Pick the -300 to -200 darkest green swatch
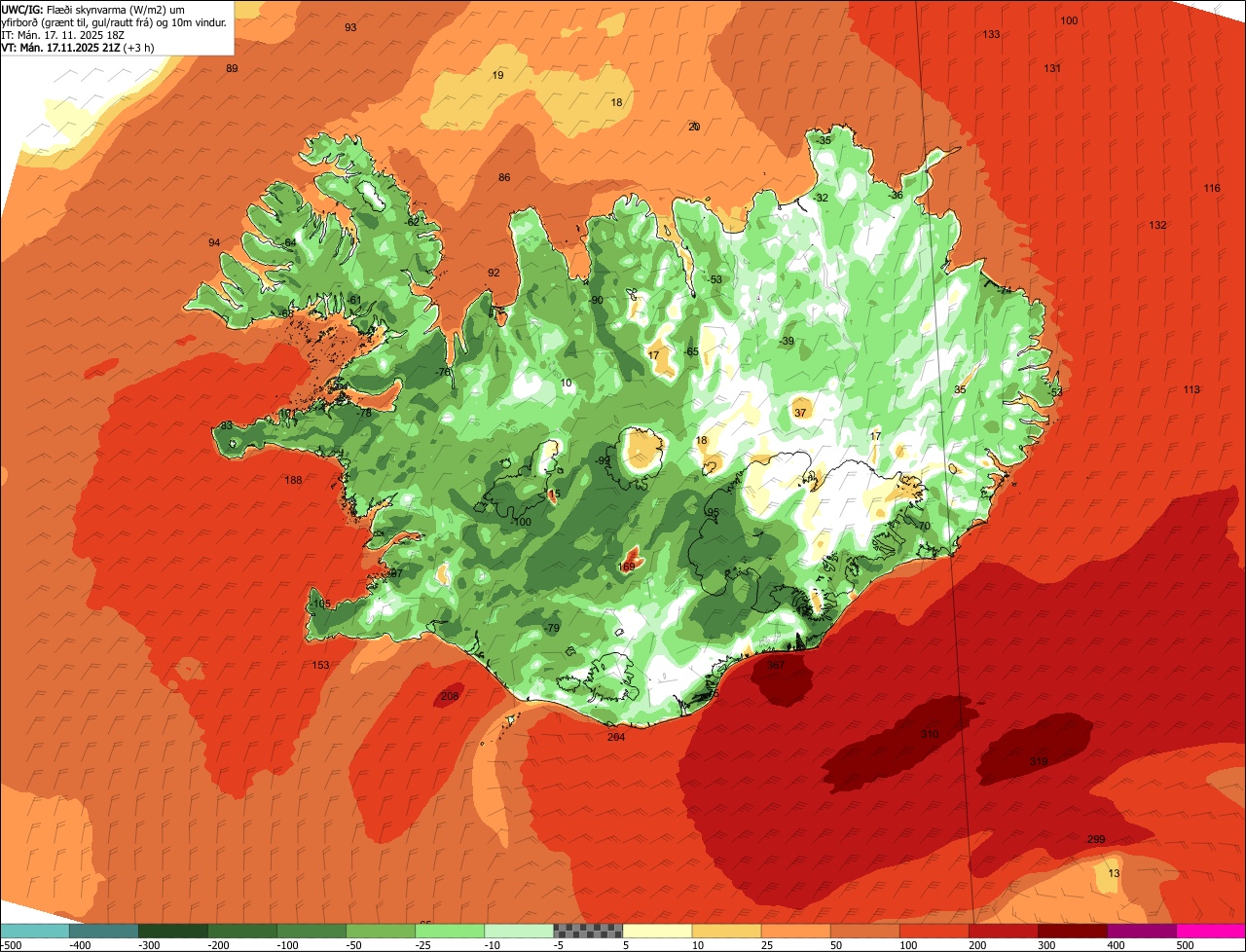The height and width of the screenshot is (952, 1246). [x=172, y=931]
